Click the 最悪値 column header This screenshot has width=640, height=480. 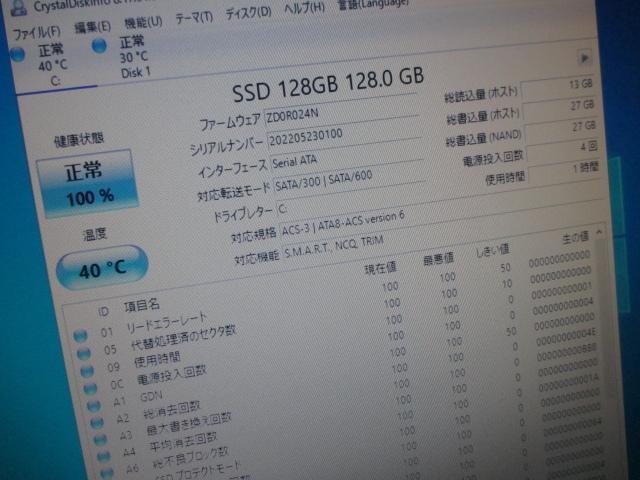pyautogui.click(x=438, y=259)
